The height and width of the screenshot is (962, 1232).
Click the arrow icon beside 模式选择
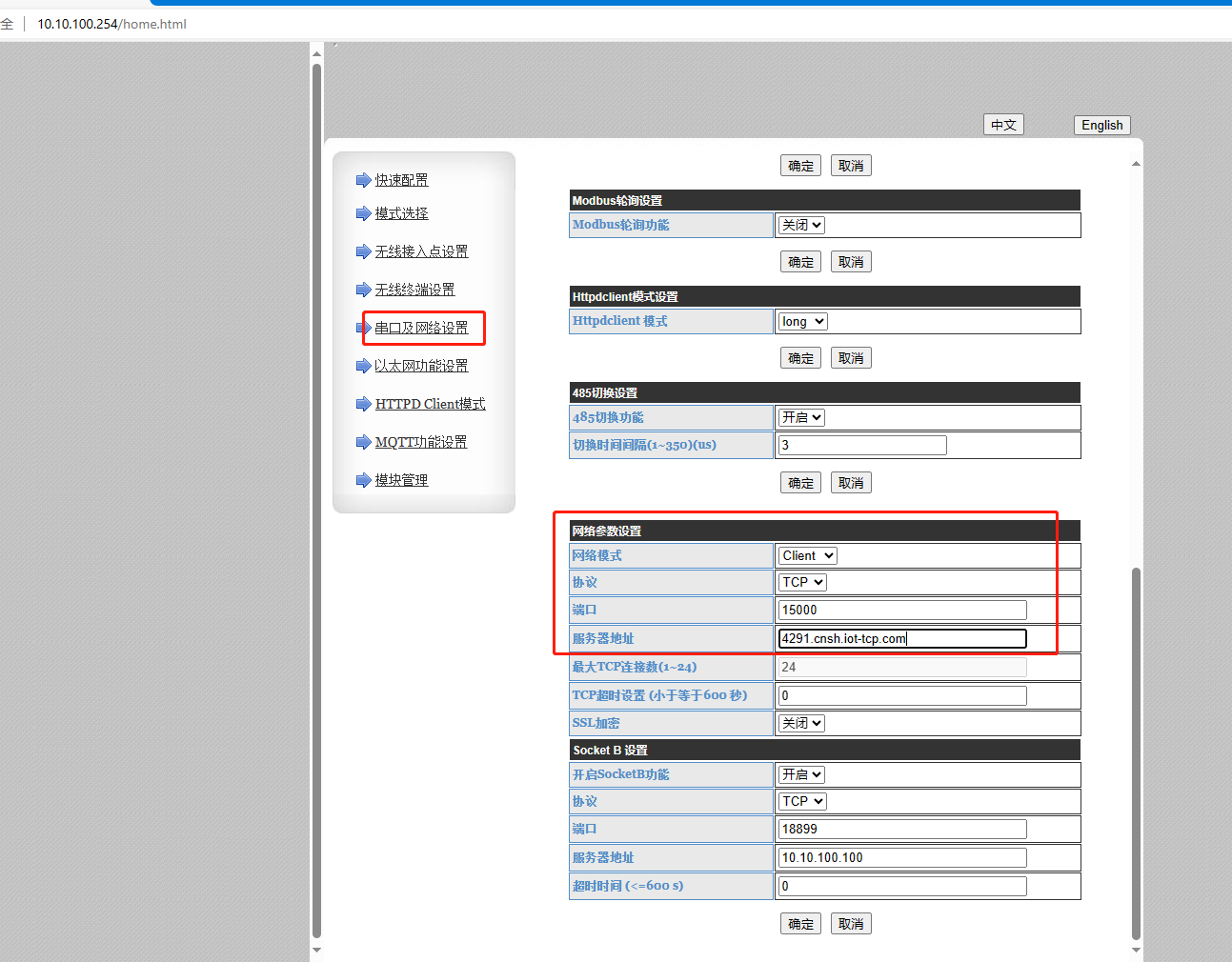coord(363,213)
